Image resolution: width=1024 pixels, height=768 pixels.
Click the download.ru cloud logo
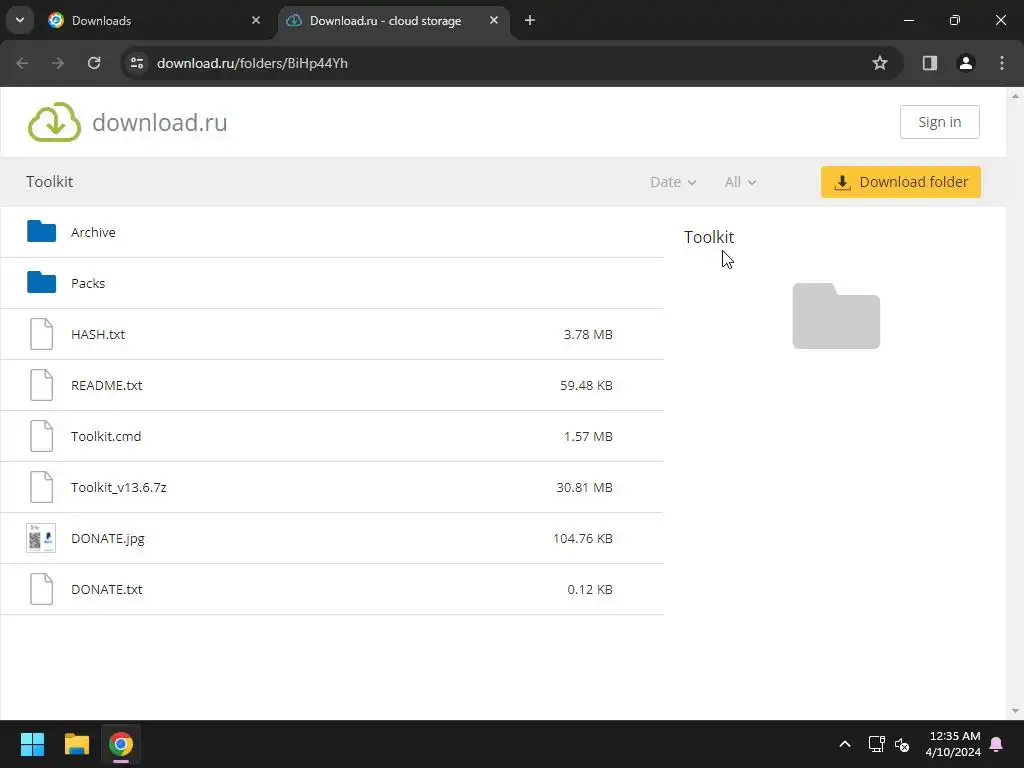[x=54, y=122]
